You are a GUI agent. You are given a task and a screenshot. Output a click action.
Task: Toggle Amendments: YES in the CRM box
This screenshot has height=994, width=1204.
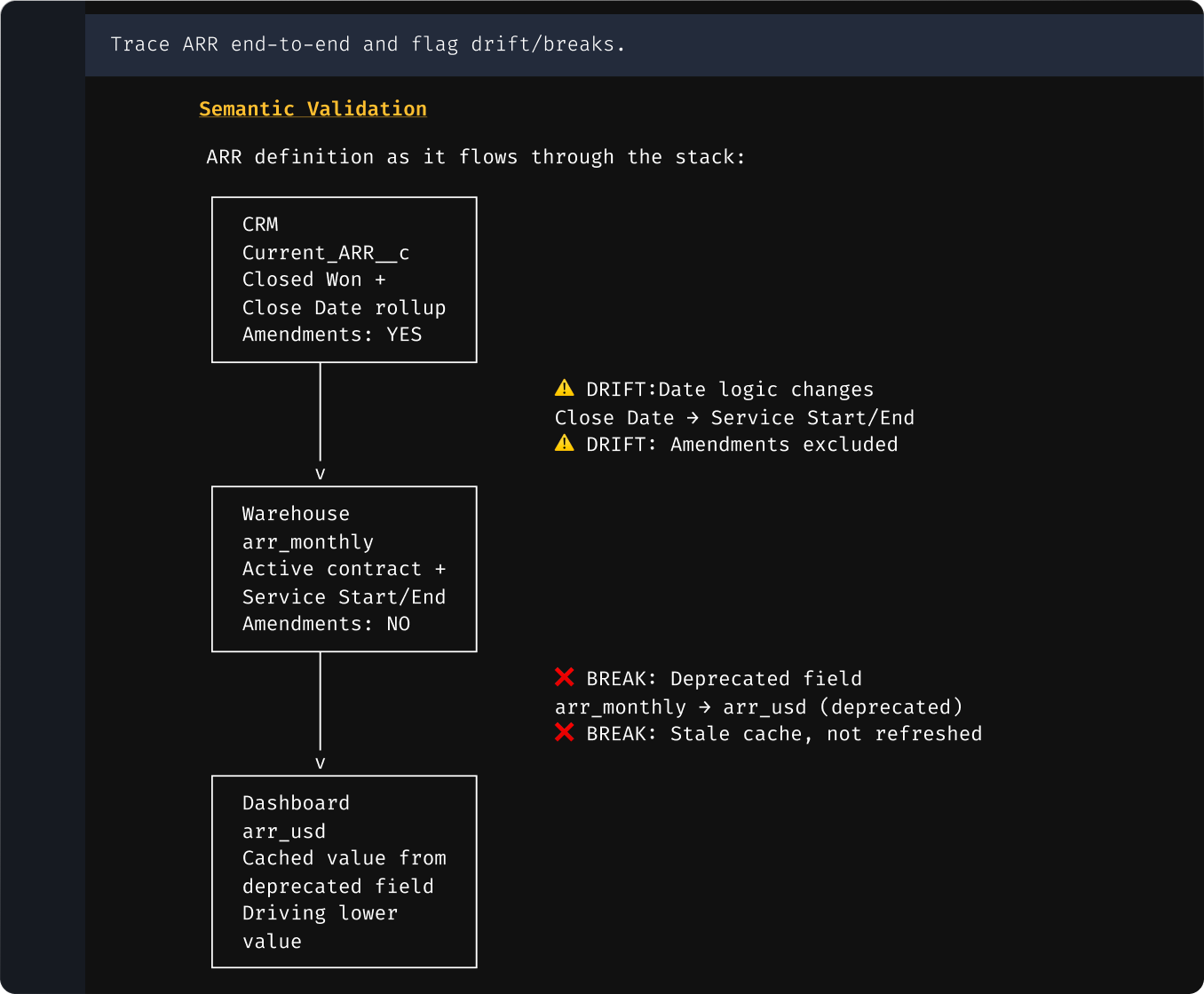pyautogui.click(x=332, y=335)
